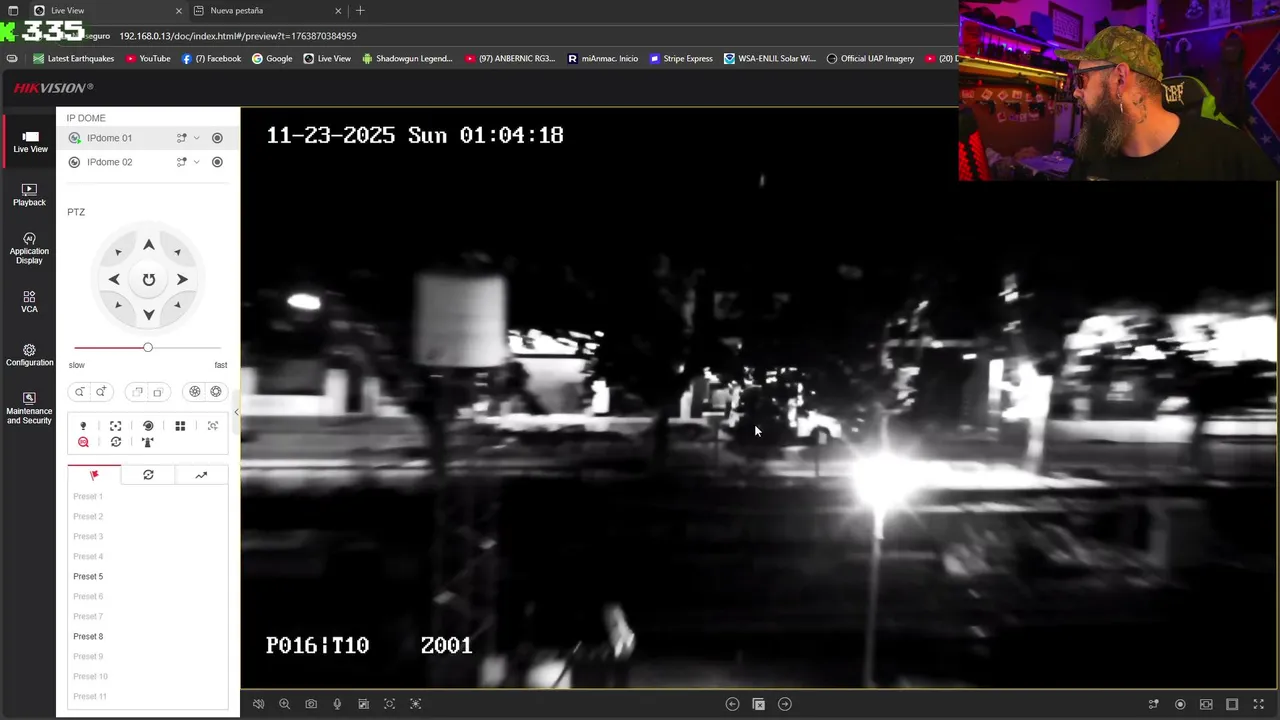The image size is (1280, 720).
Task: Switch to Nueva pestaña browser tab
Action: 266,10
